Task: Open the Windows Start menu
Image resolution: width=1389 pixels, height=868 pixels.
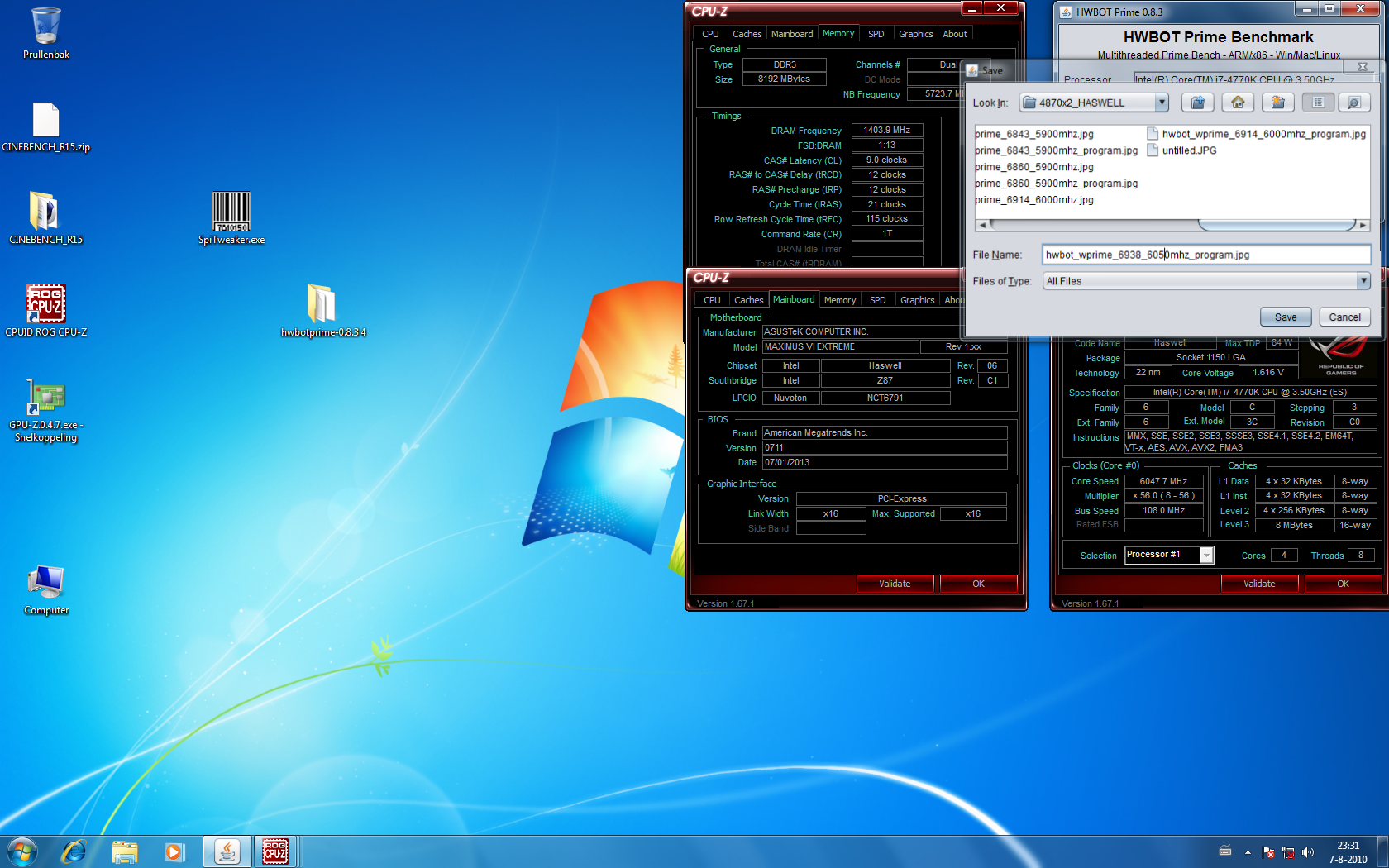Action: pyautogui.click(x=22, y=851)
